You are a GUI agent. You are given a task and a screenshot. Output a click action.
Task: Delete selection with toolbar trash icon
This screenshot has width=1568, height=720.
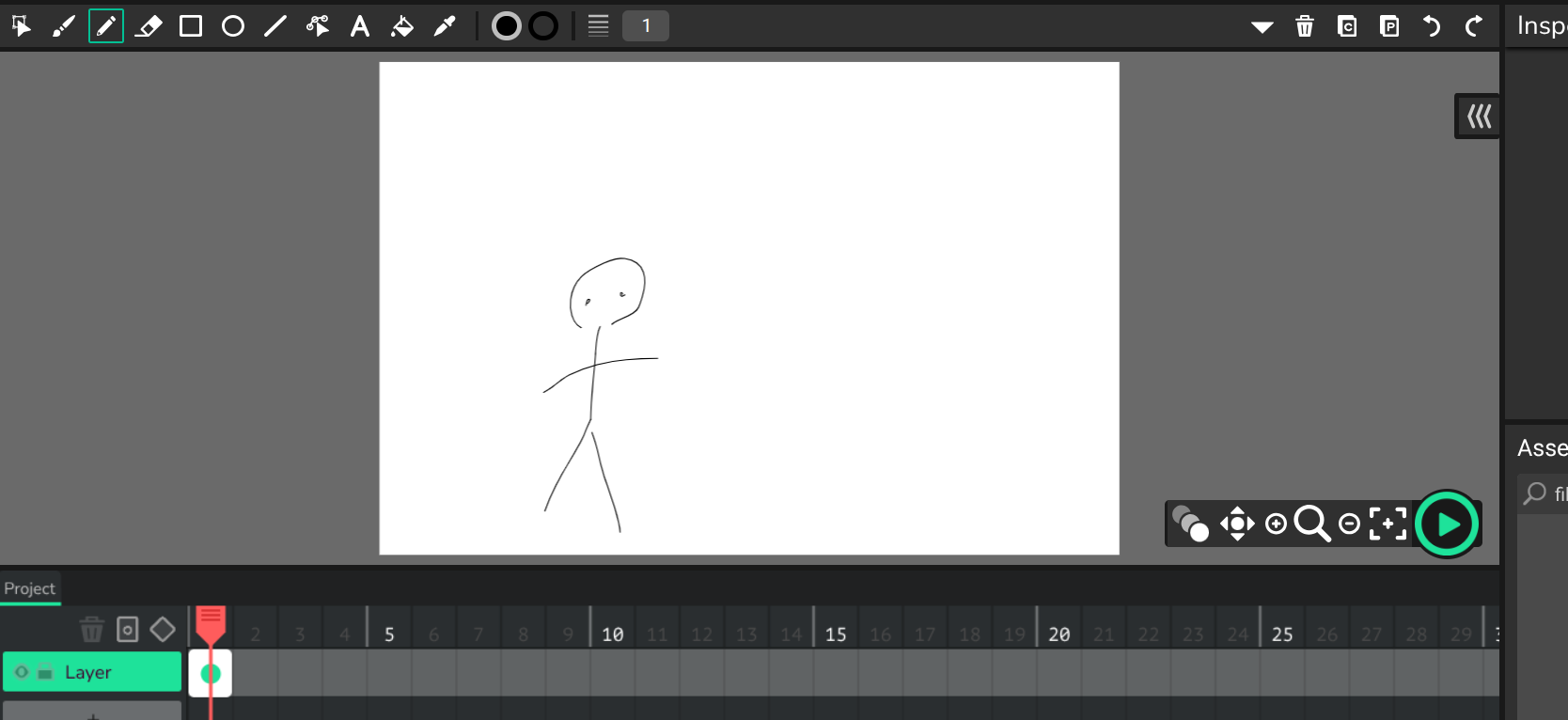click(1305, 26)
